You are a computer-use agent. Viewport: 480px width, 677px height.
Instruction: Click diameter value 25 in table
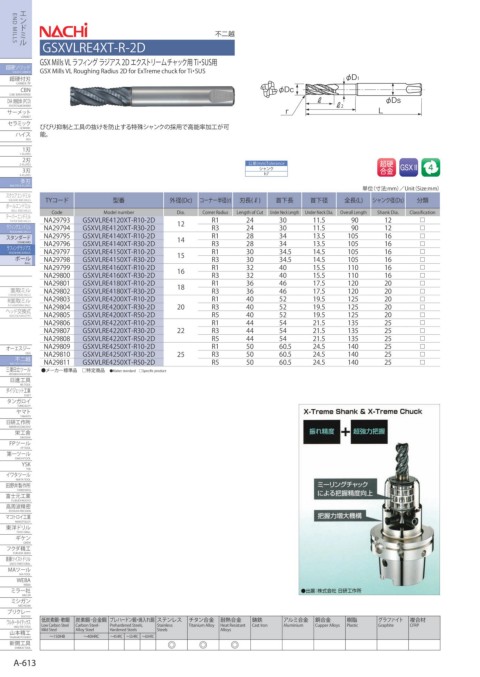click(180, 354)
